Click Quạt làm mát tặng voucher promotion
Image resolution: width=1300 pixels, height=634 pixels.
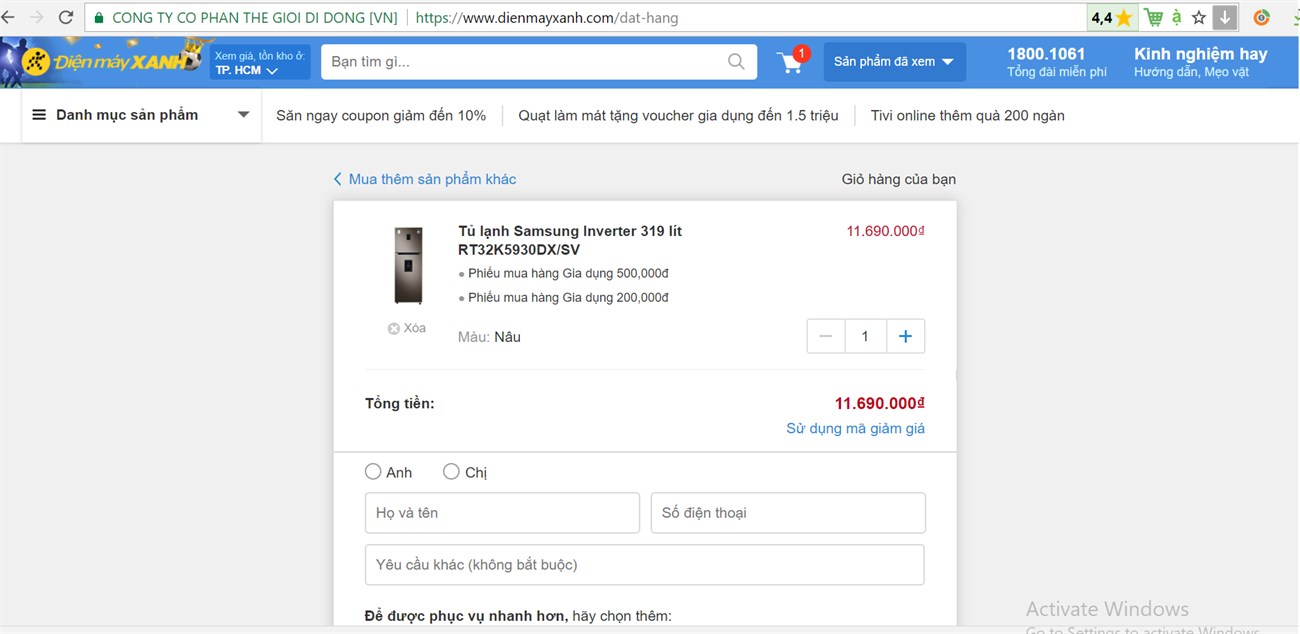click(x=678, y=115)
